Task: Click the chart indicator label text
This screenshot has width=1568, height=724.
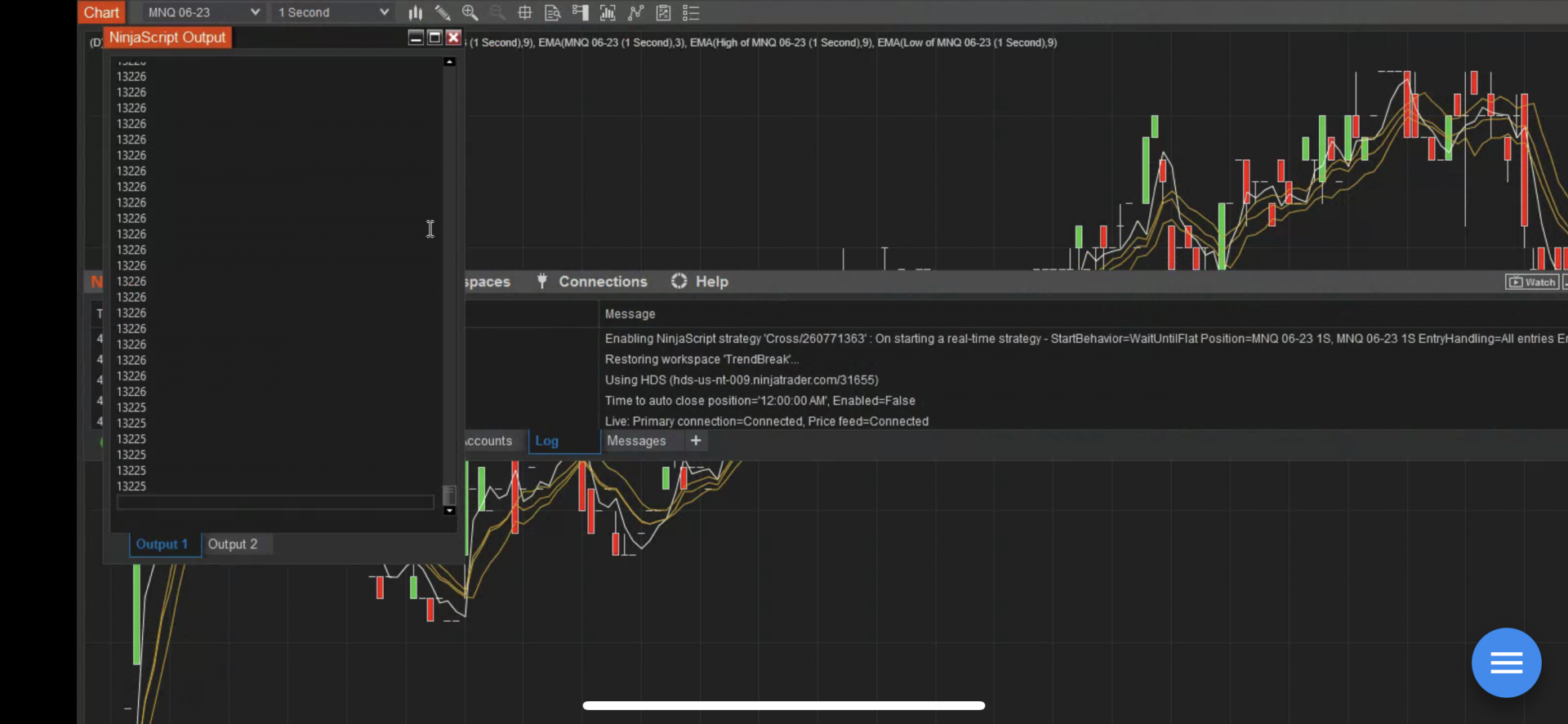Action: pos(763,42)
